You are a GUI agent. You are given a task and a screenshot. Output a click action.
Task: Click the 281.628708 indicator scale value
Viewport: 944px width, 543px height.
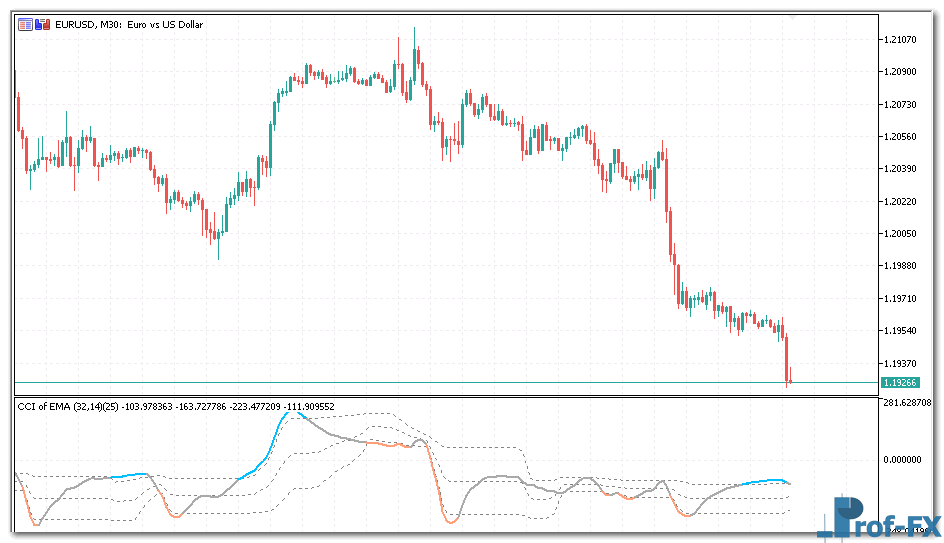click(x=908, y=403)
